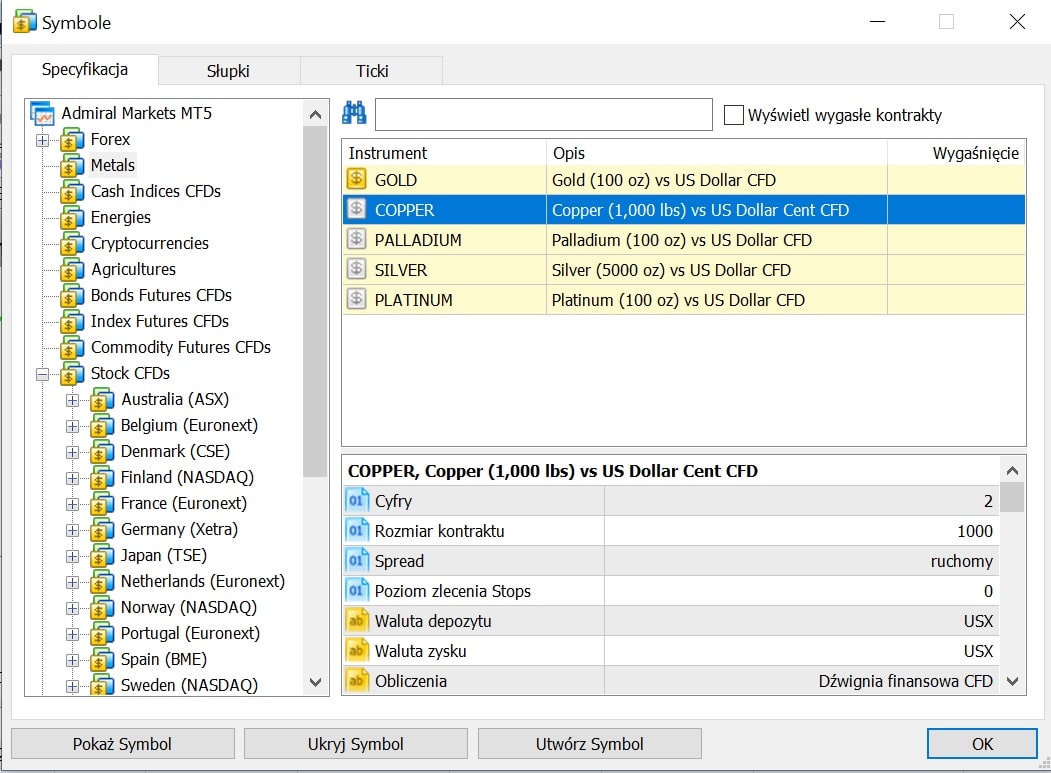Click the Energies folder icon
The width and height of the screenshot is (1051, 773).
point(73,218)
